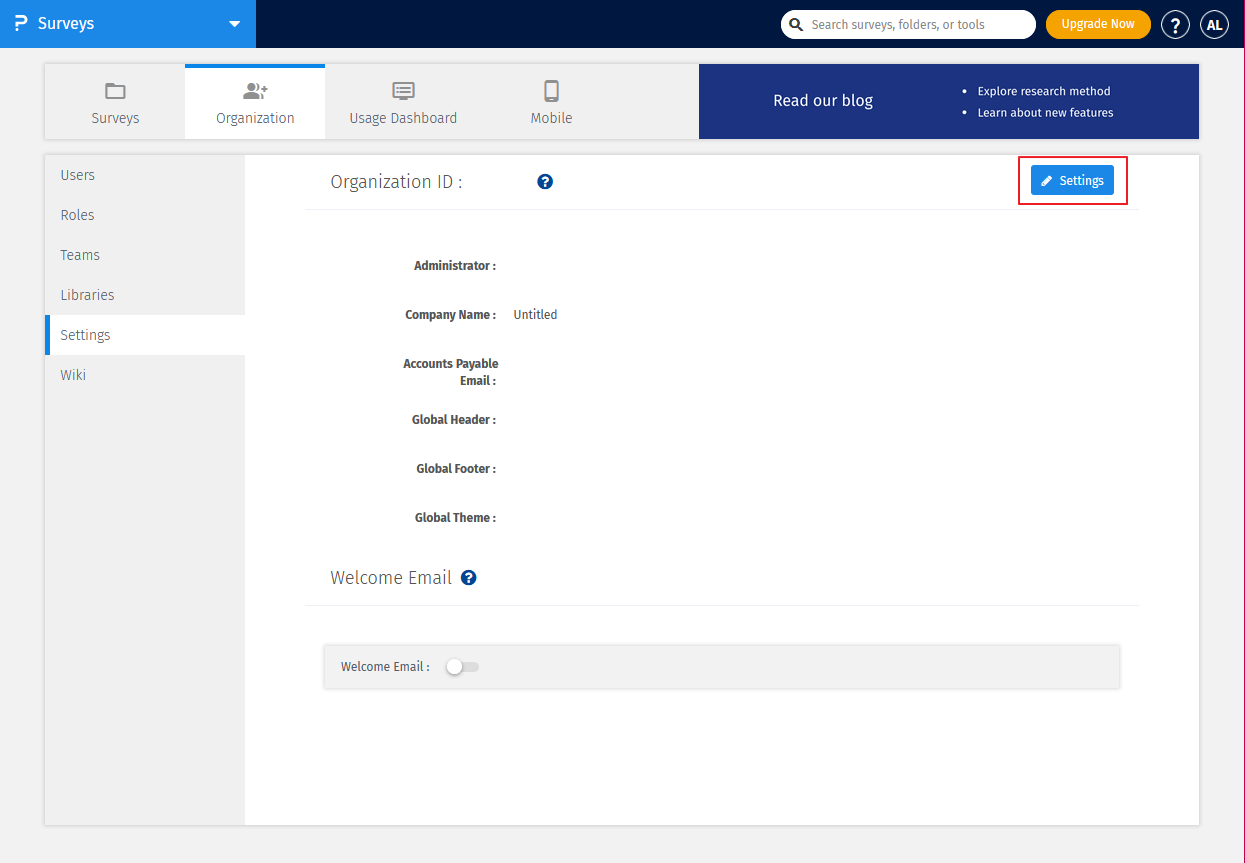Image resolution: width=1245 pixels, height=863 pixels.
Task: Open the help question mark icon
Action: click(1175, 25)
